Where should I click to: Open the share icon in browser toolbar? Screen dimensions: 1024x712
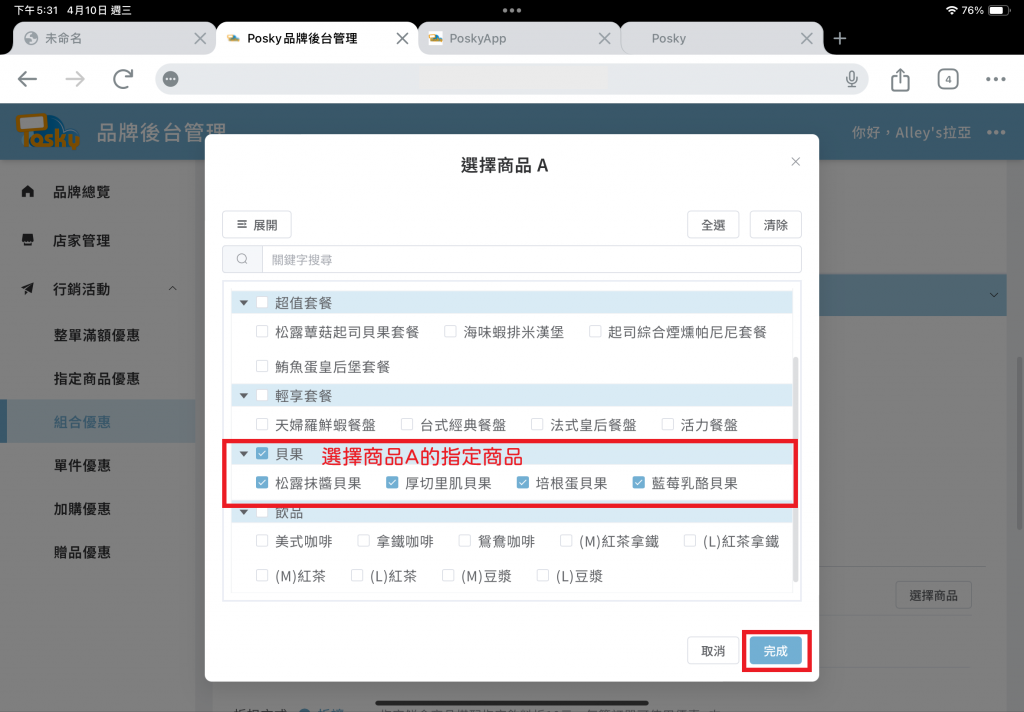pyautogui.click(x=900, y=79)
